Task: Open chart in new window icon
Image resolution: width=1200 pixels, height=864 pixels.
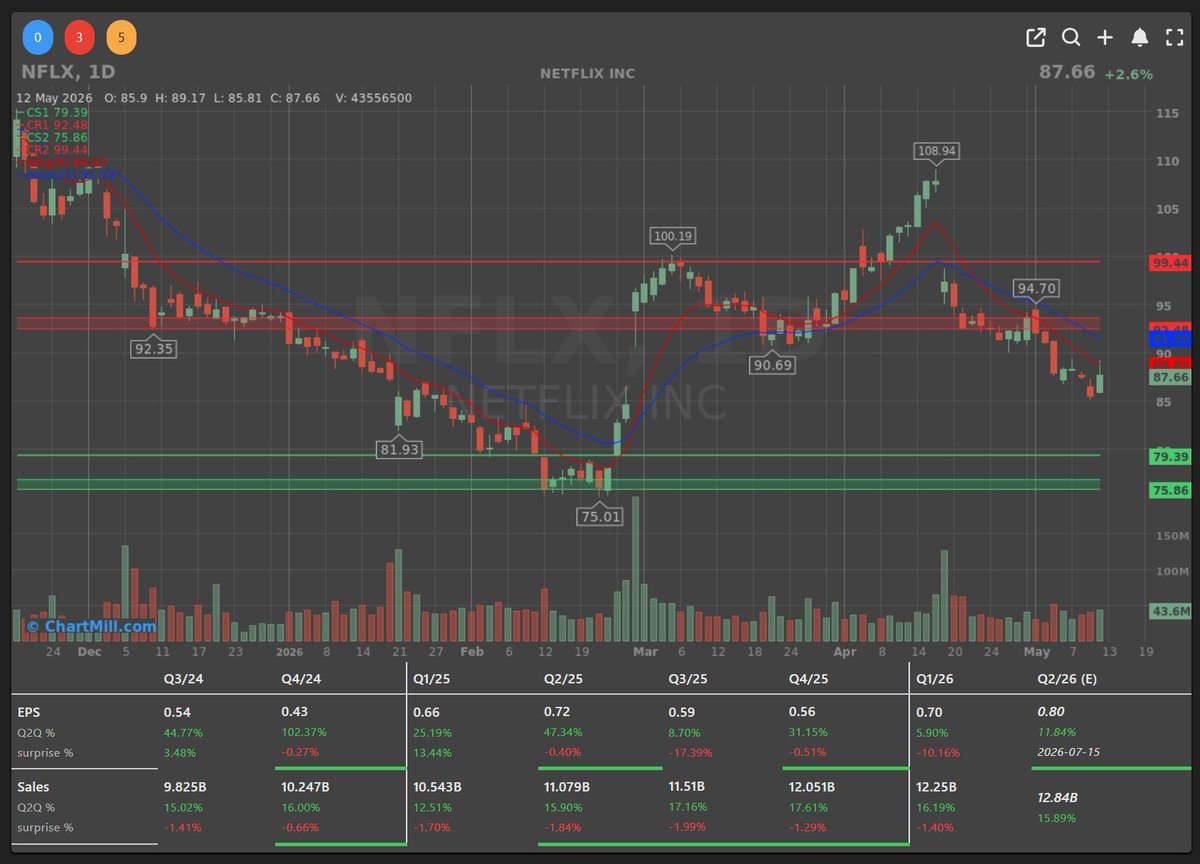Action: 1036,38
